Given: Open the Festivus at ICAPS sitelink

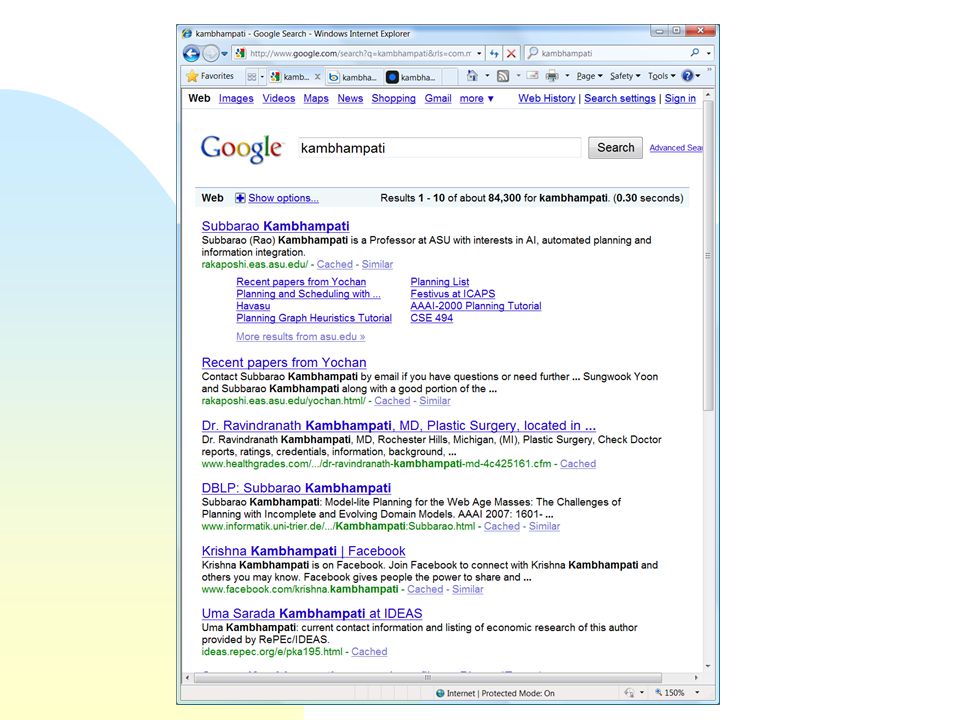Looking at the screenshot, I should pos(452,294).
